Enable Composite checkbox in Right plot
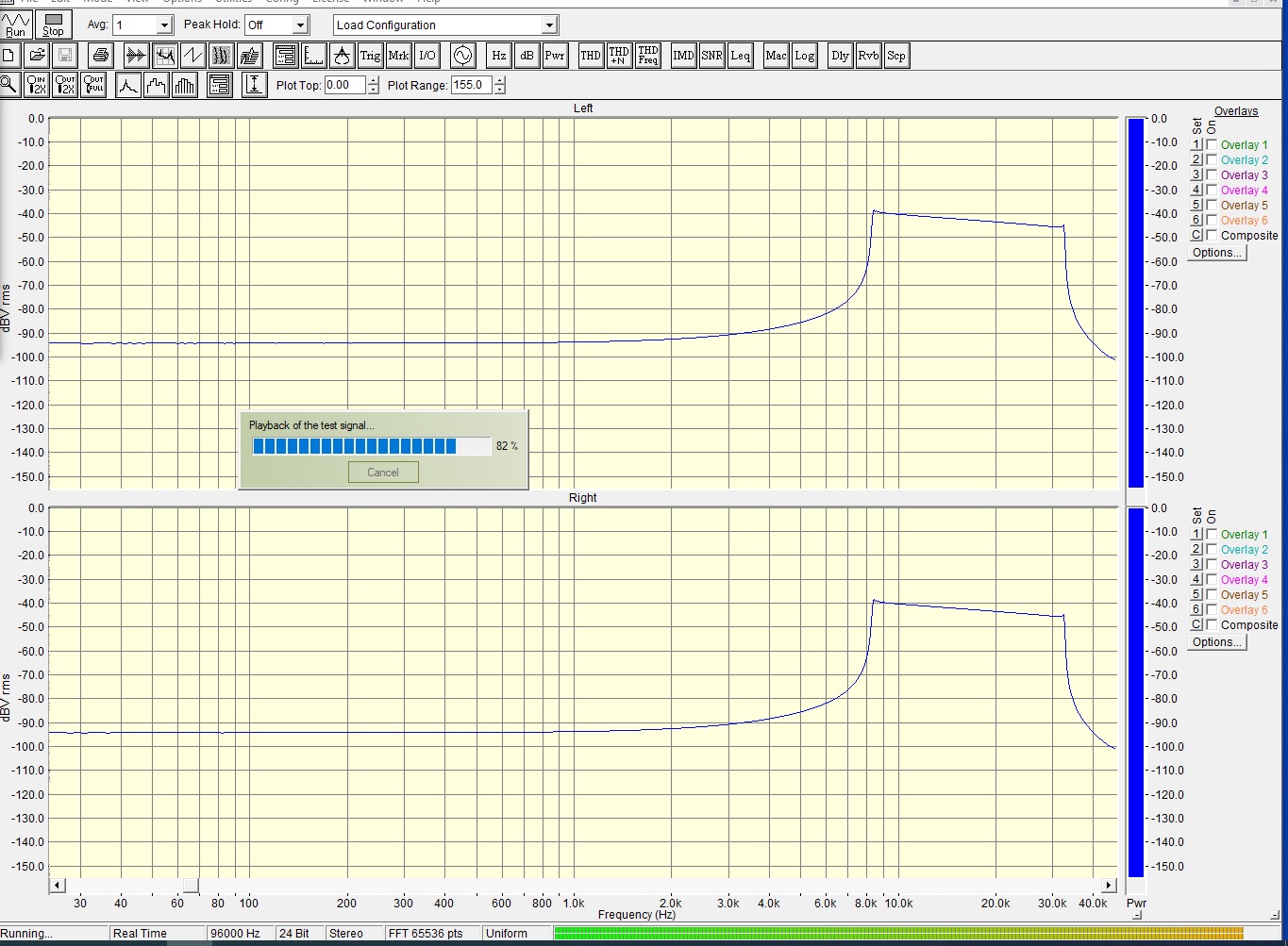The width and height of the screenshot is (1288, 946). [1212, 624]
